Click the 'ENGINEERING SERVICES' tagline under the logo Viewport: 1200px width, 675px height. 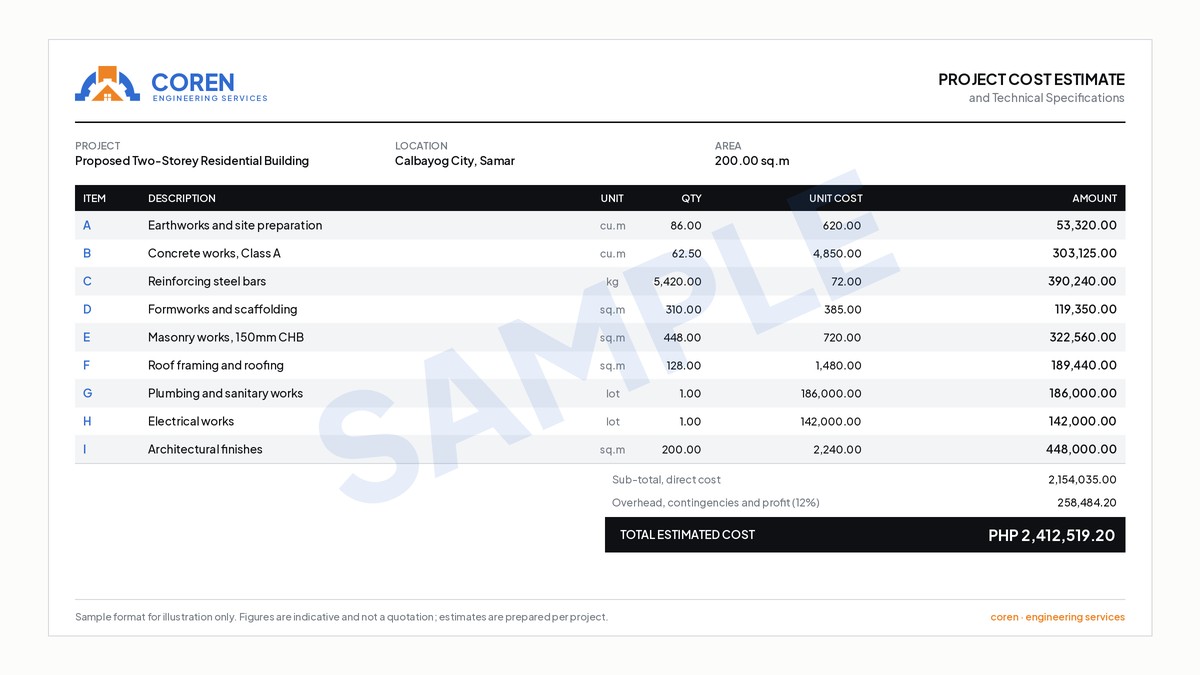(x=210, y=99)
